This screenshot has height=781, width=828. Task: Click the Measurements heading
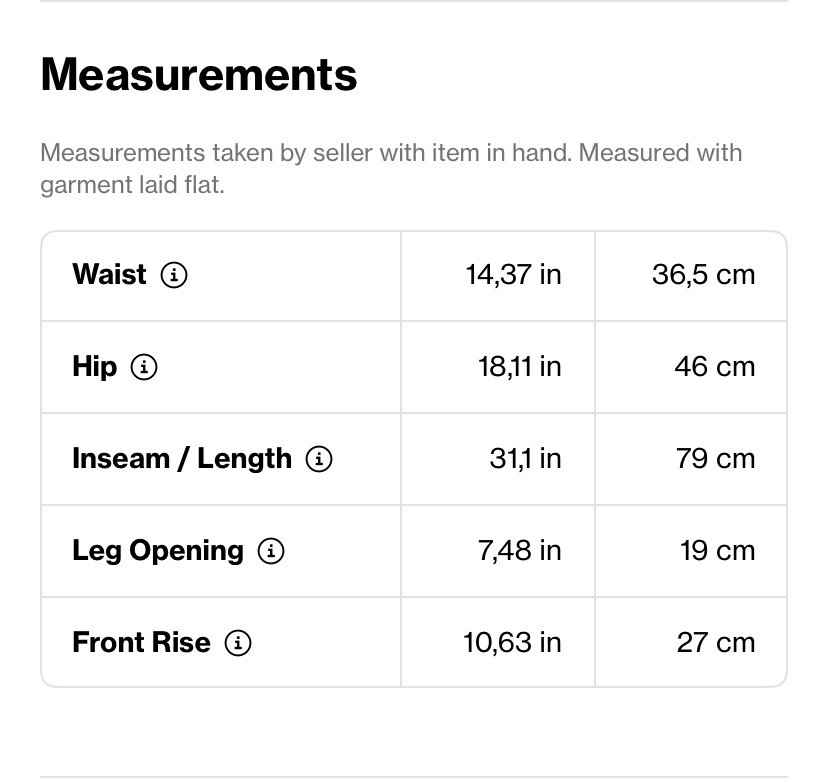click(x=199, y=75)
